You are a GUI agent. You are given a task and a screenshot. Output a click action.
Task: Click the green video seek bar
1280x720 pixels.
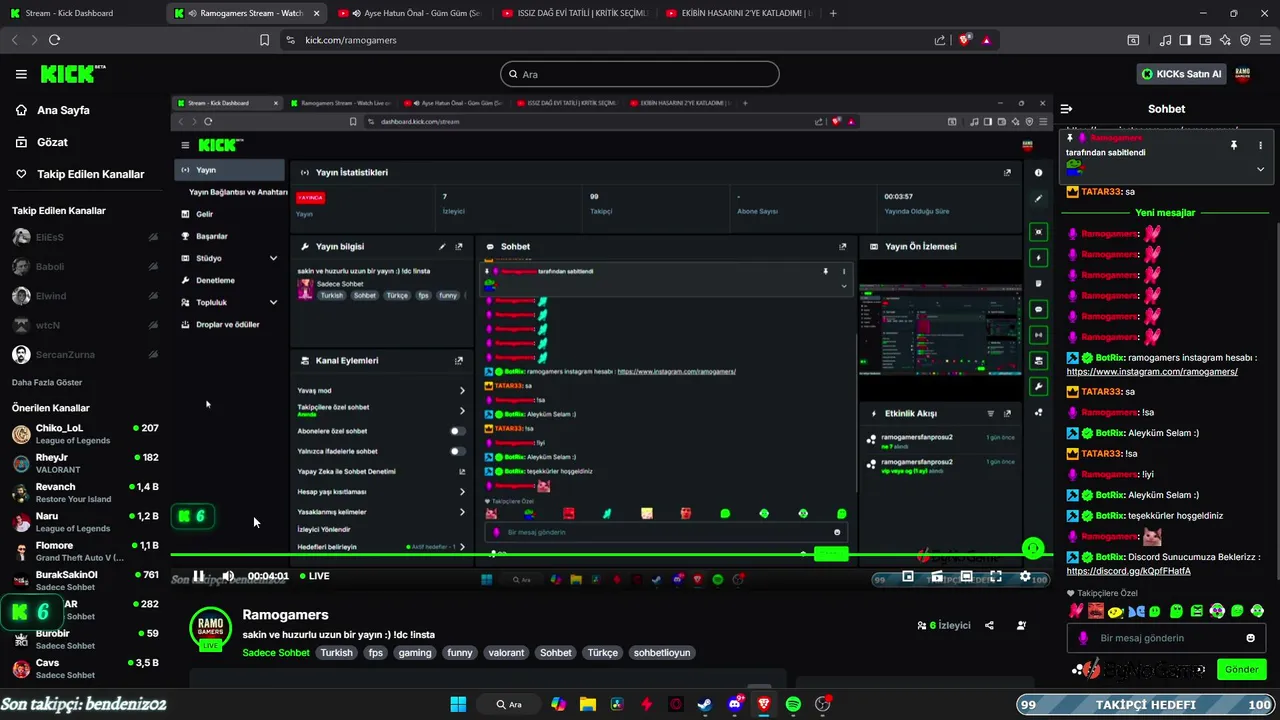click(x=611, y=555)
